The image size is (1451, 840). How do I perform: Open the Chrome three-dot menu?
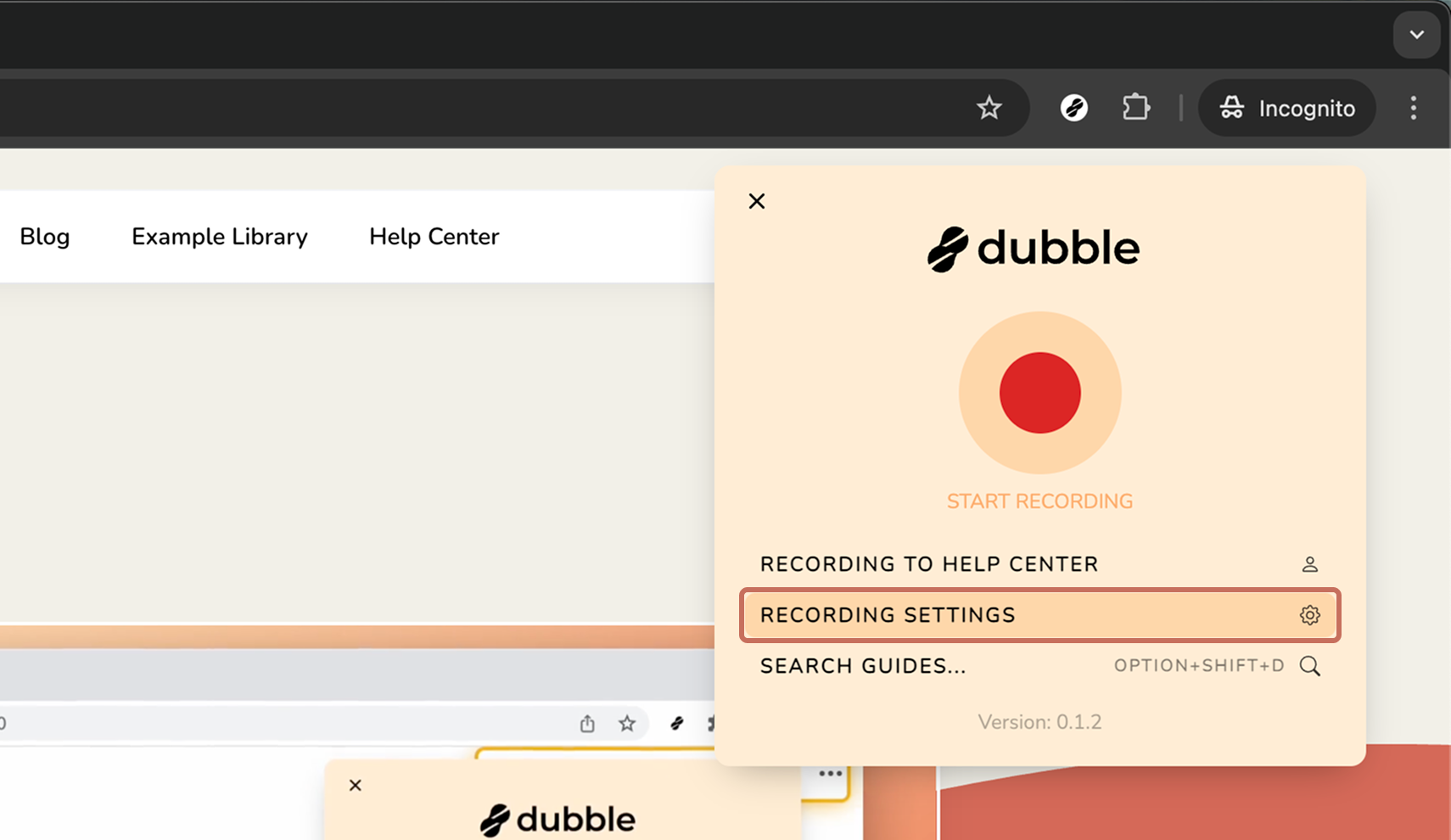(x=1414, y=108)
